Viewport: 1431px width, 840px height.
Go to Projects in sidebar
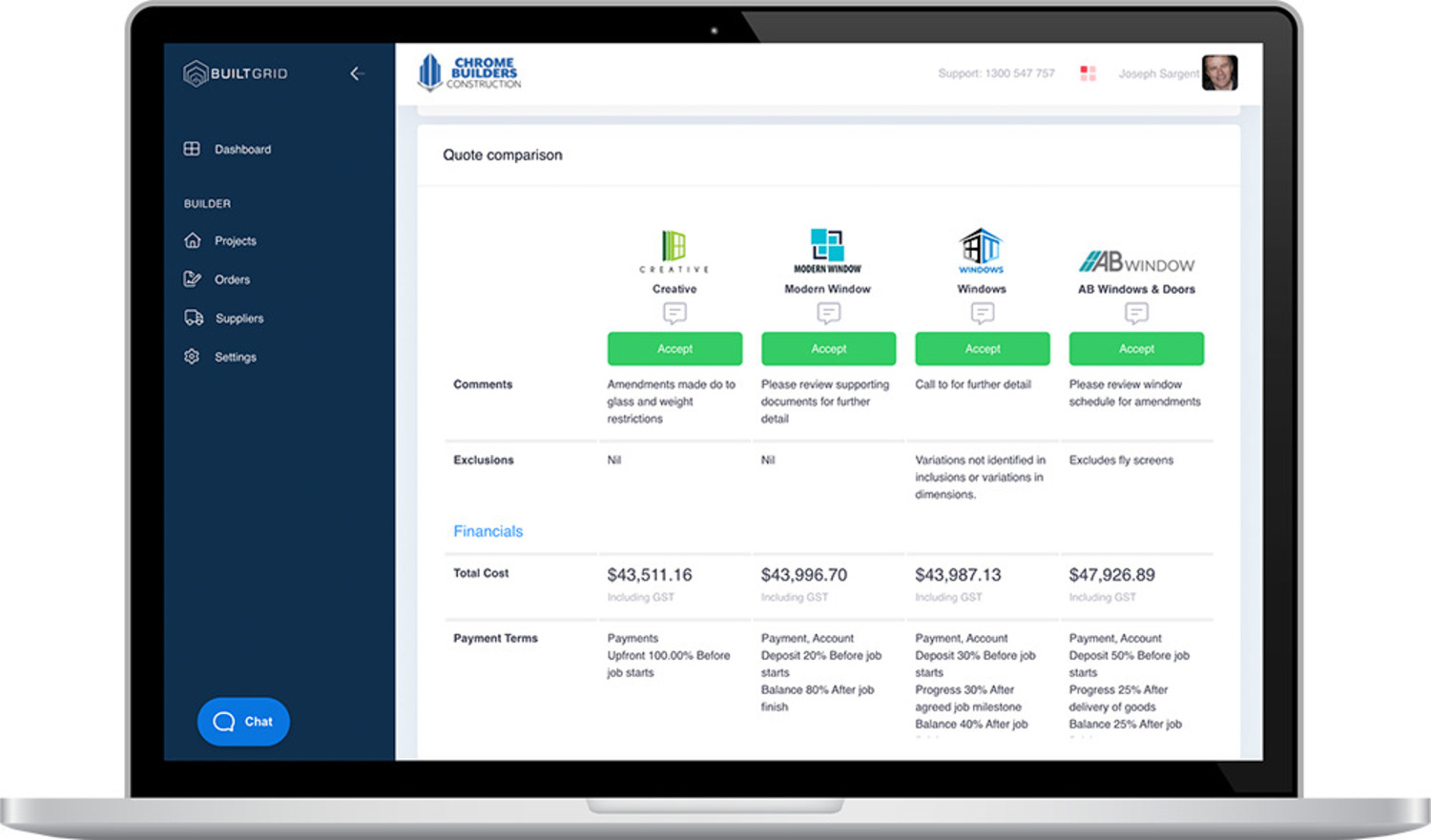[235, 241]
